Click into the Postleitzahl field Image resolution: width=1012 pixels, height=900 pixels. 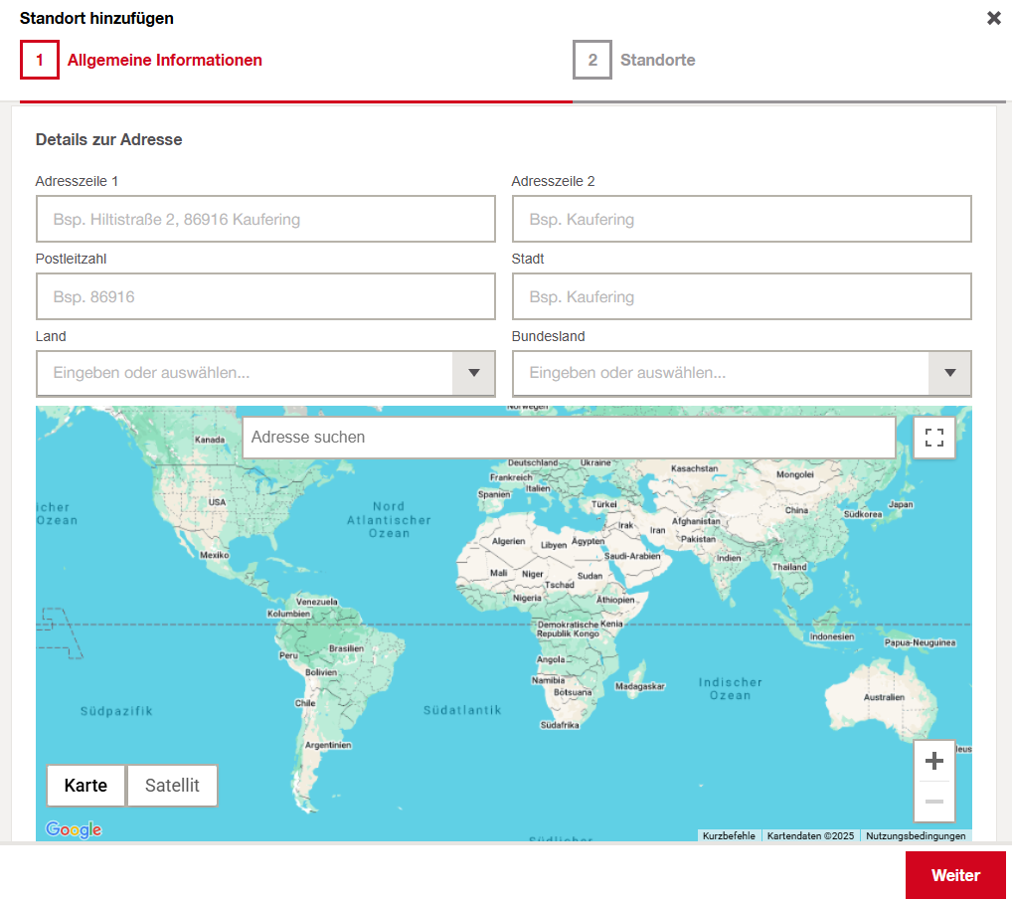click(266, 297)
